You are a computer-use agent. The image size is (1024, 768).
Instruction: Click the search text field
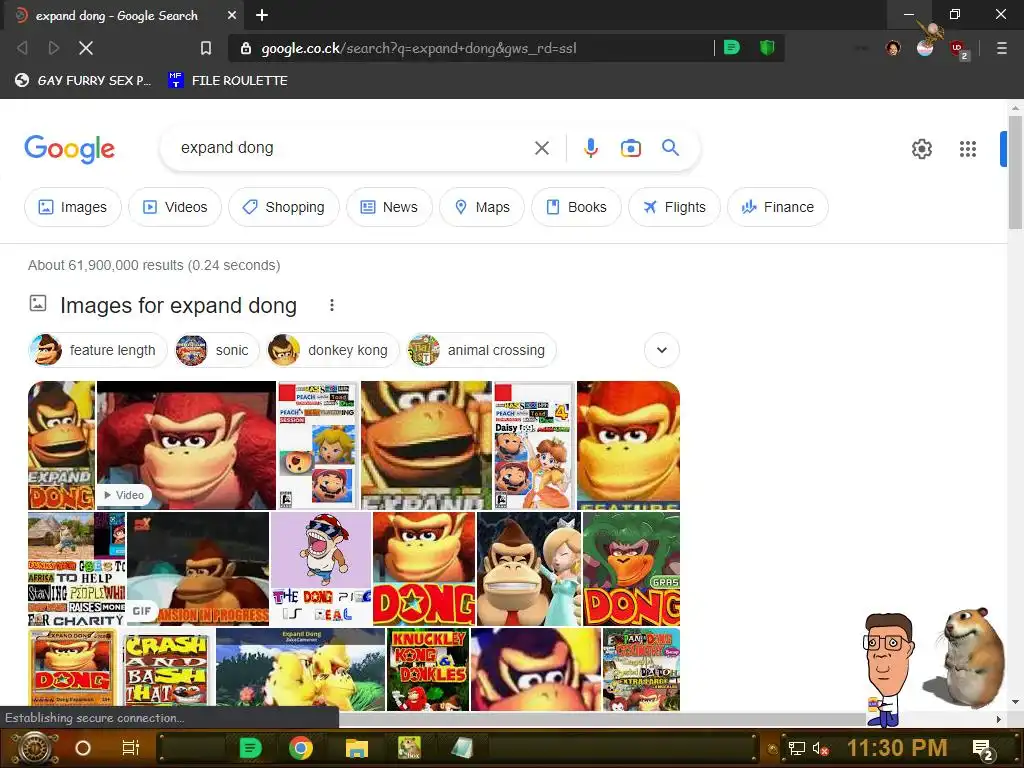(353, 148)
